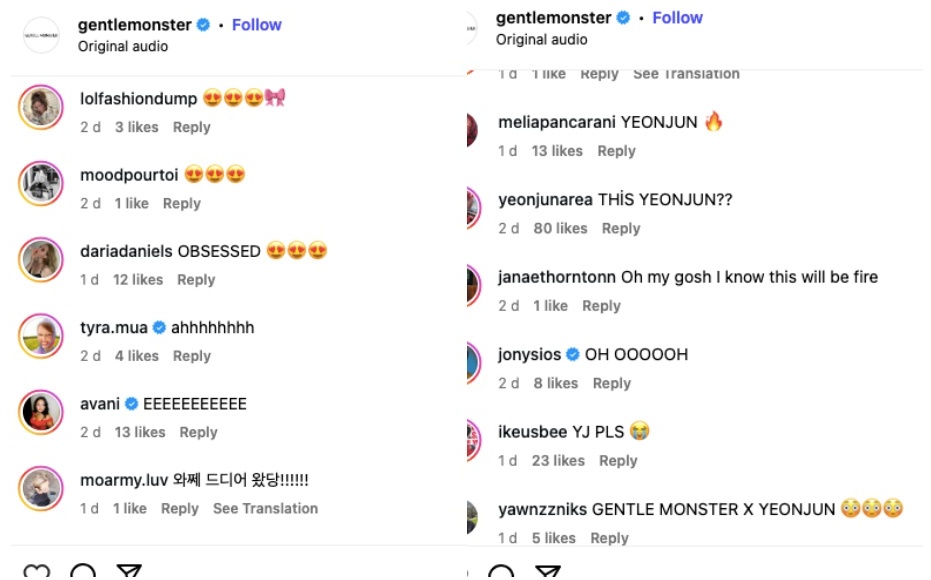Image resolution: width=931 pixels, height=580 pixels.
Task: Click avani's profile avatar
Action: (x=41, y=412)
